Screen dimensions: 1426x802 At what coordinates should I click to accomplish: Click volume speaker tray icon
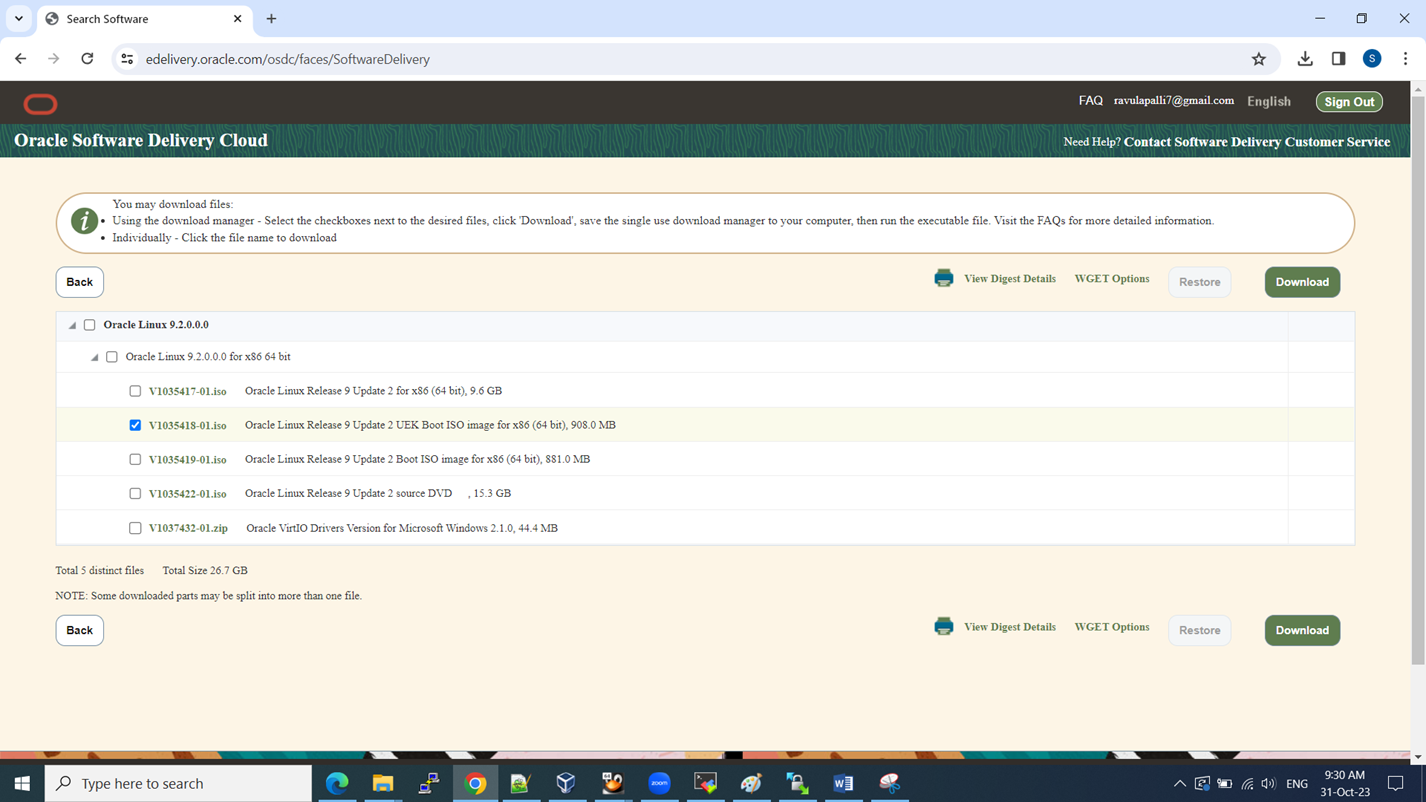[x=1269, y=783]
